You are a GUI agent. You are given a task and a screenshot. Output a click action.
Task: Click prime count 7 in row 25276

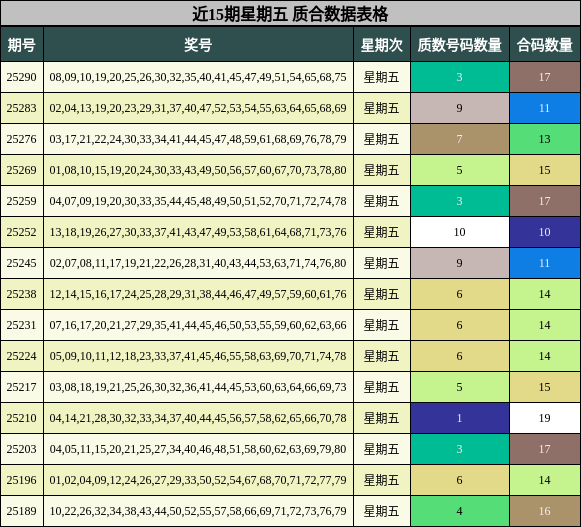click(x=459, y=139)
